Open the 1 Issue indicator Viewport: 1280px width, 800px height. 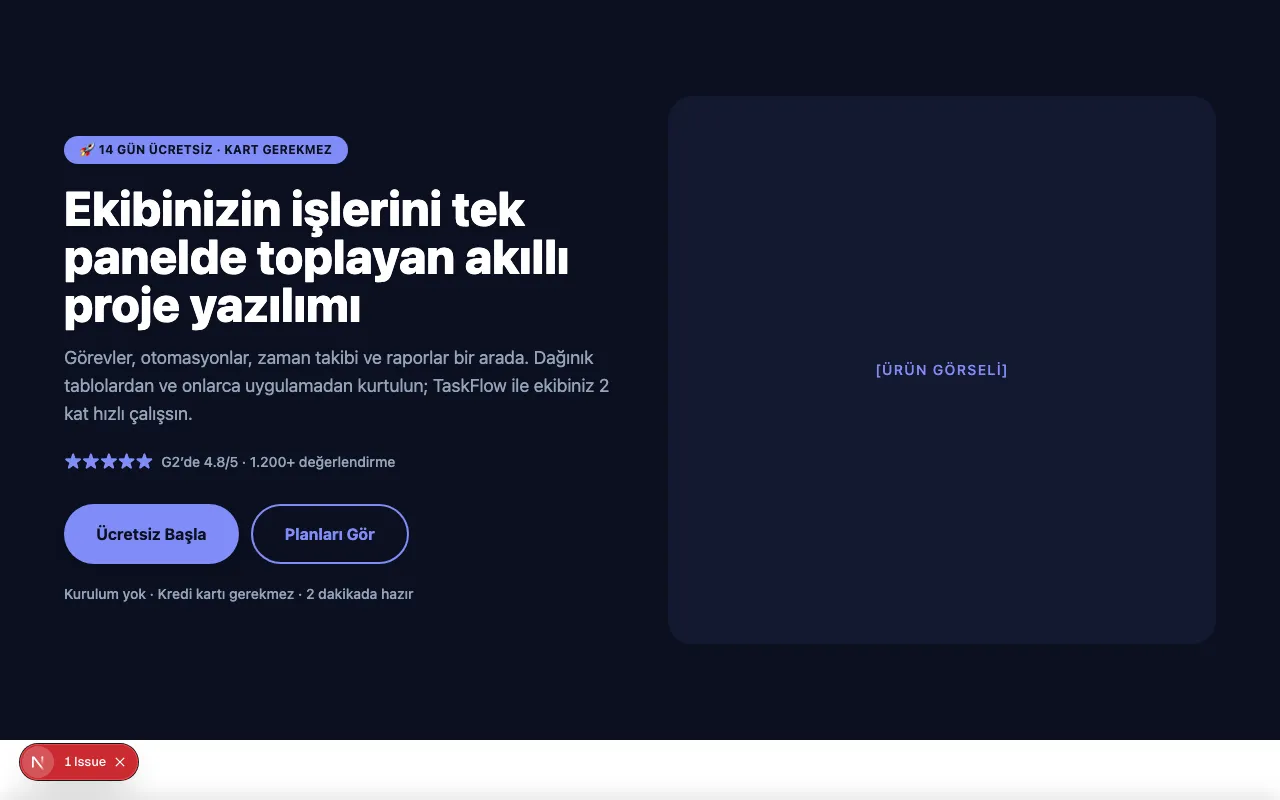click(85, 762)
